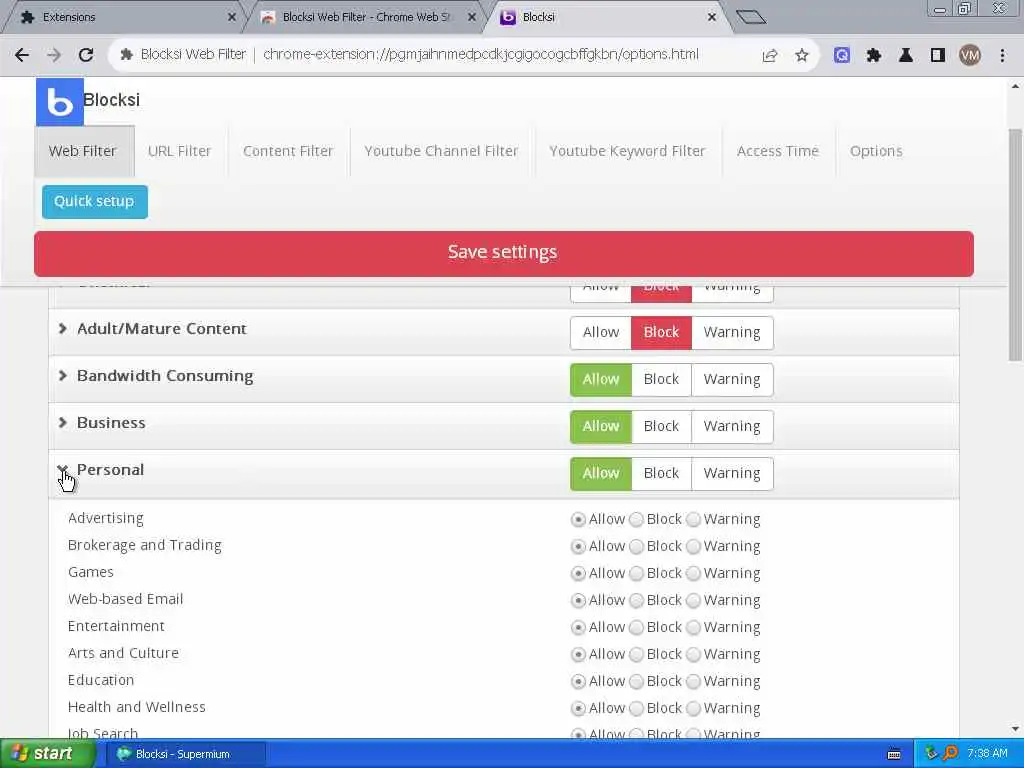Close the Blocksi tab
Image resolution: width=1024 pixels, height=768 pixels.
712,17
